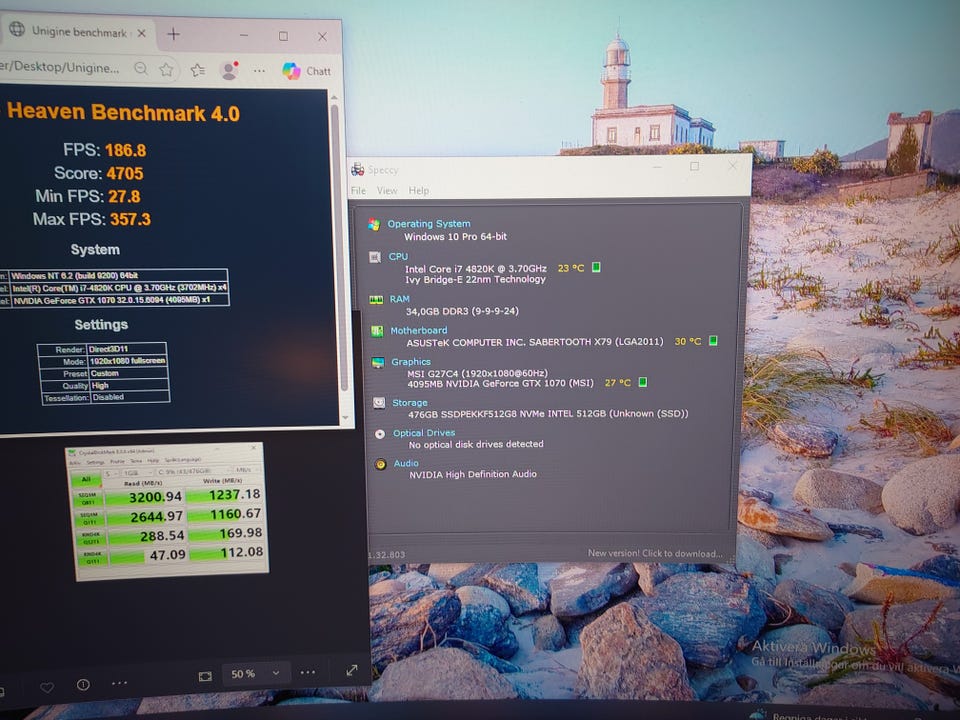This screenshot has height=720, width=960.
Task: Open the more options dots beside the info icon
Action: point(119,683)
